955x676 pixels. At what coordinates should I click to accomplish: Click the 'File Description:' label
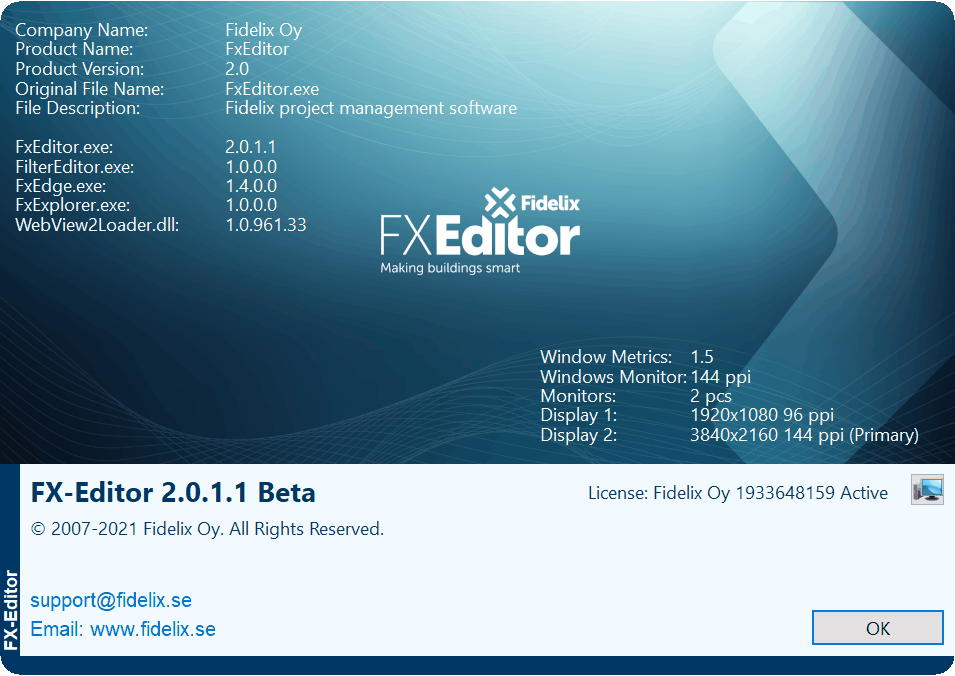(x=77, y=108)
